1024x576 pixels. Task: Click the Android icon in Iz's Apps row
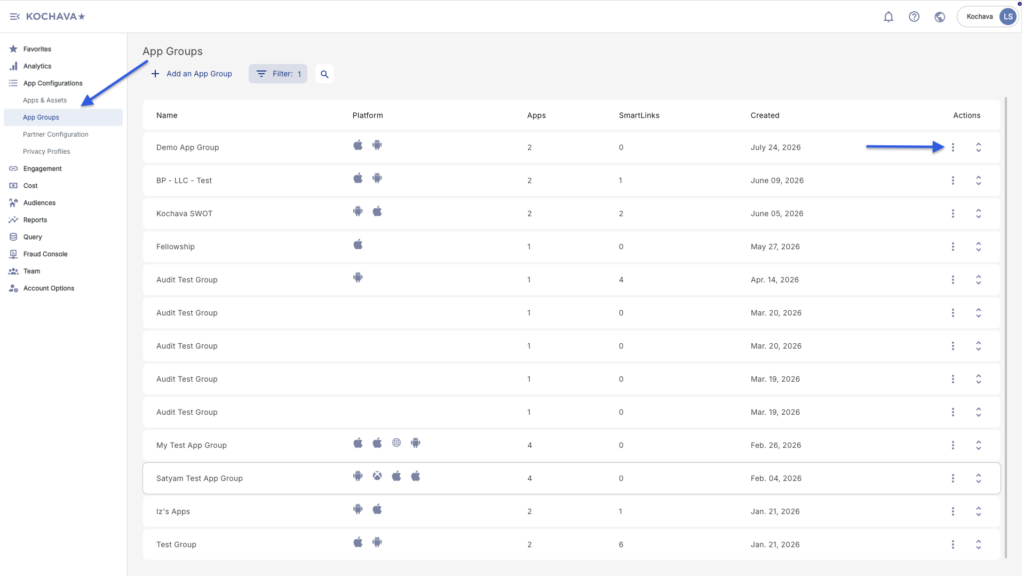tap(358, 509)
